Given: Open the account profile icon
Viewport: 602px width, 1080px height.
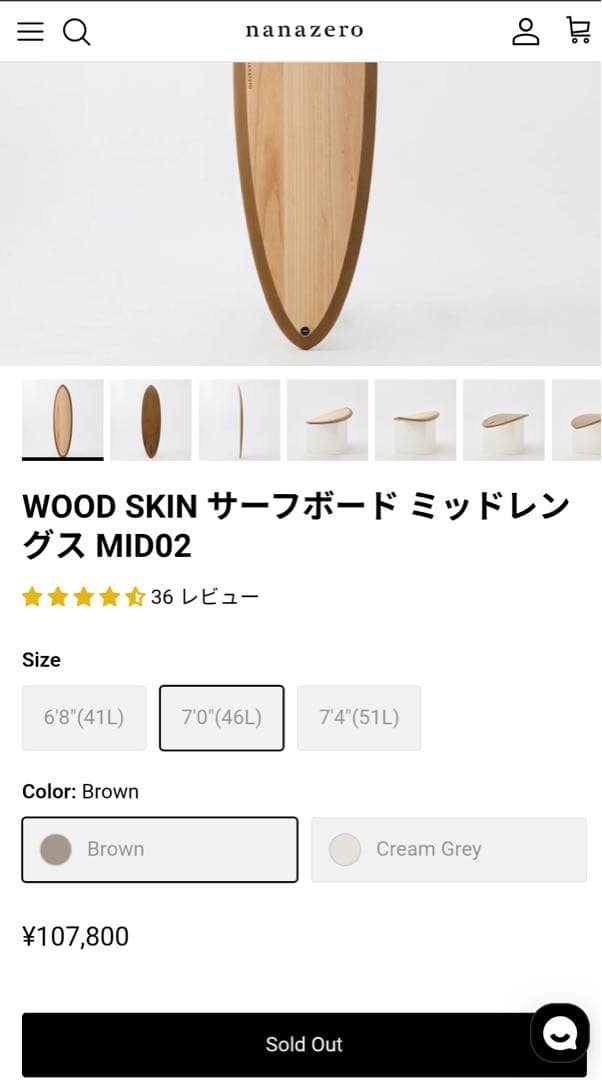Looking at the screenshot, I should pos(527,32).
